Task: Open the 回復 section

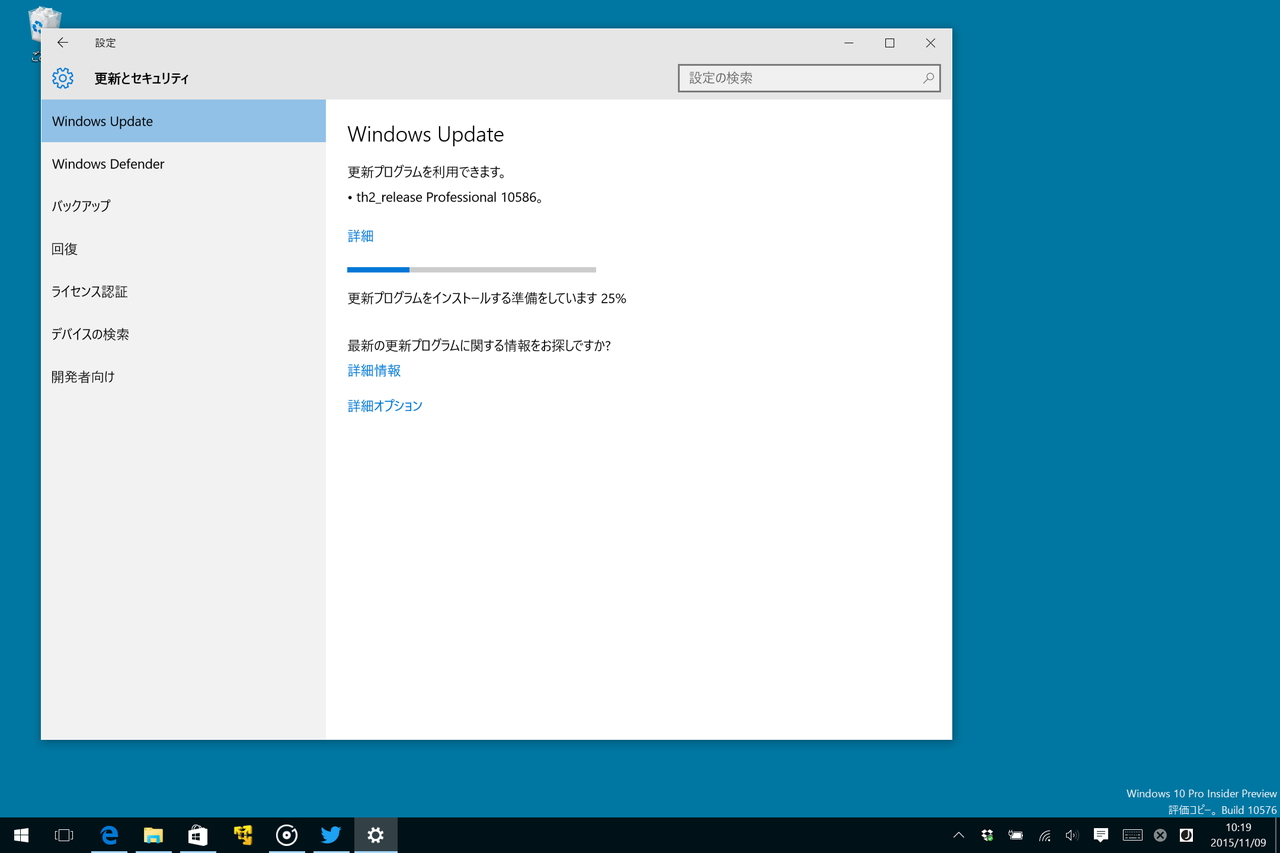Action: coord(183,249)
